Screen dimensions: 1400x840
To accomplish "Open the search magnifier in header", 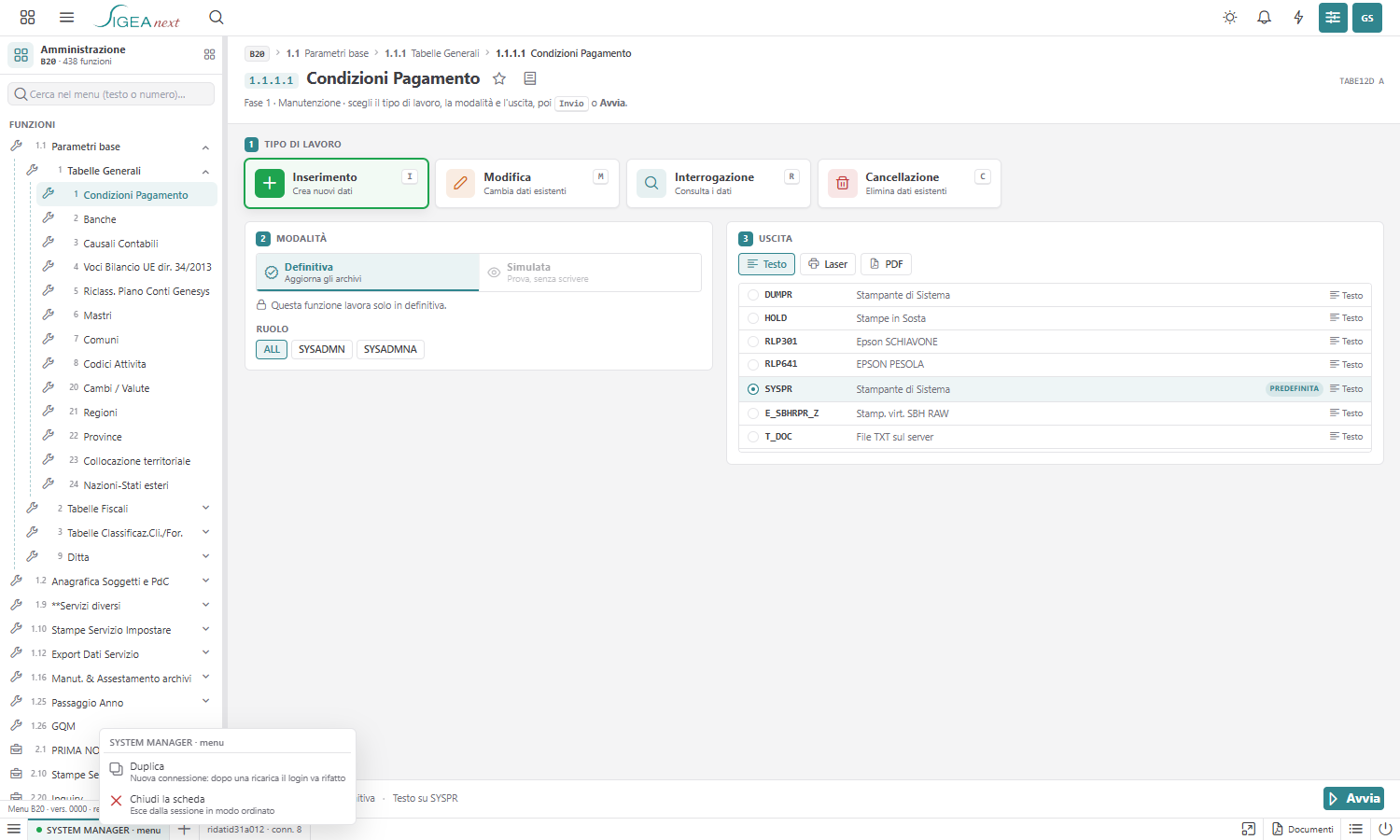I will coord(217,18).
